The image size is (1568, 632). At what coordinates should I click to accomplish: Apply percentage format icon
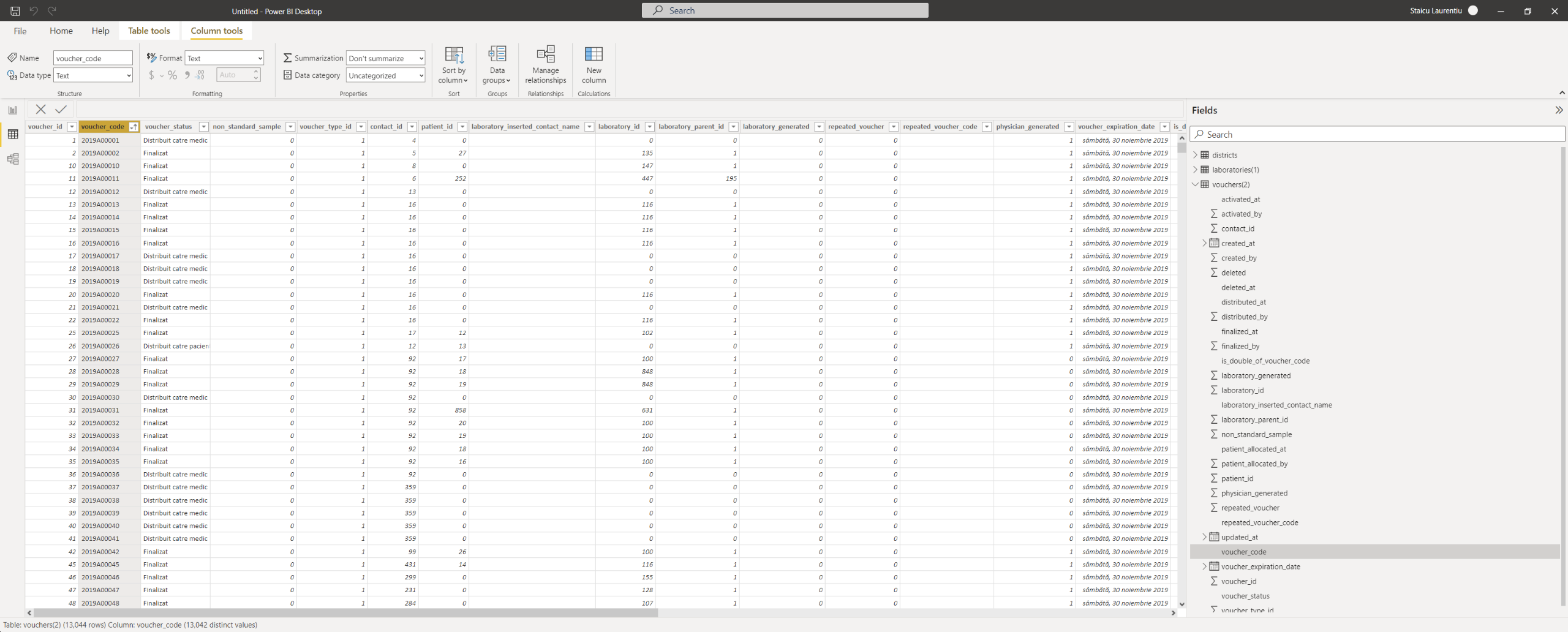pyautogui.click(x=173, y=75)
